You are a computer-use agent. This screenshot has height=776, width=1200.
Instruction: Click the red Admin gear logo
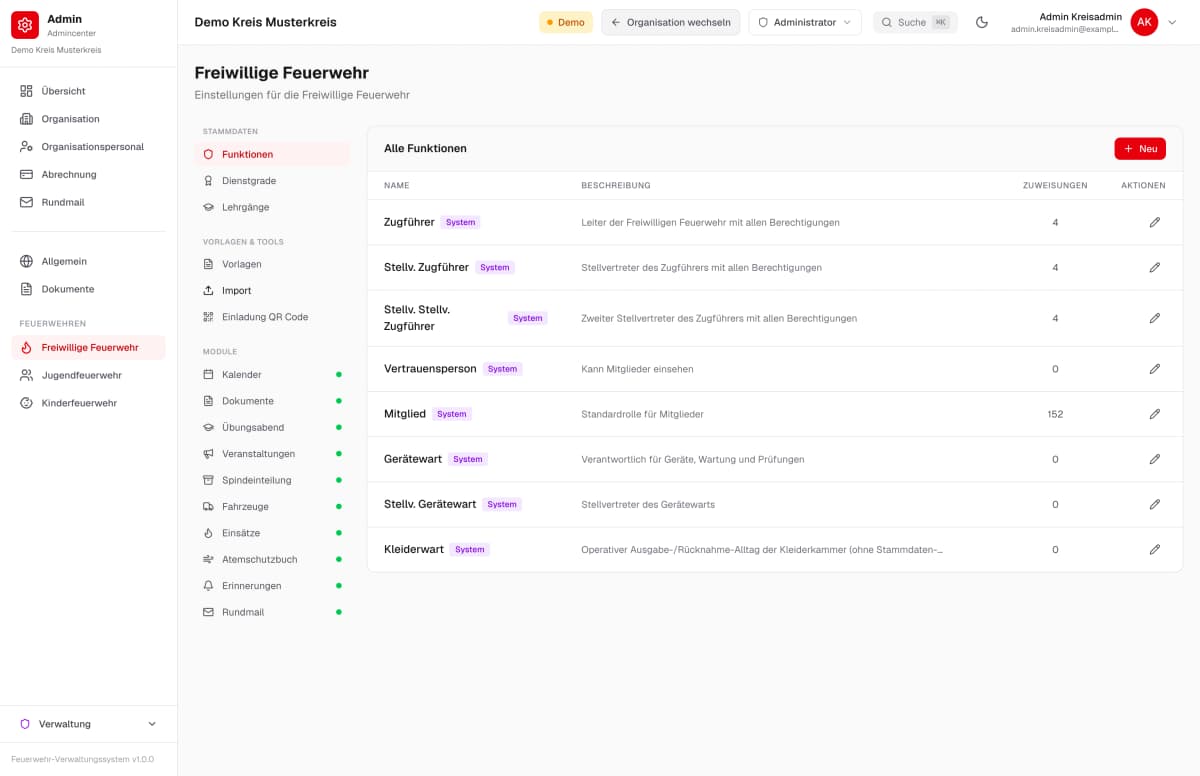click(x=25, y=25)
